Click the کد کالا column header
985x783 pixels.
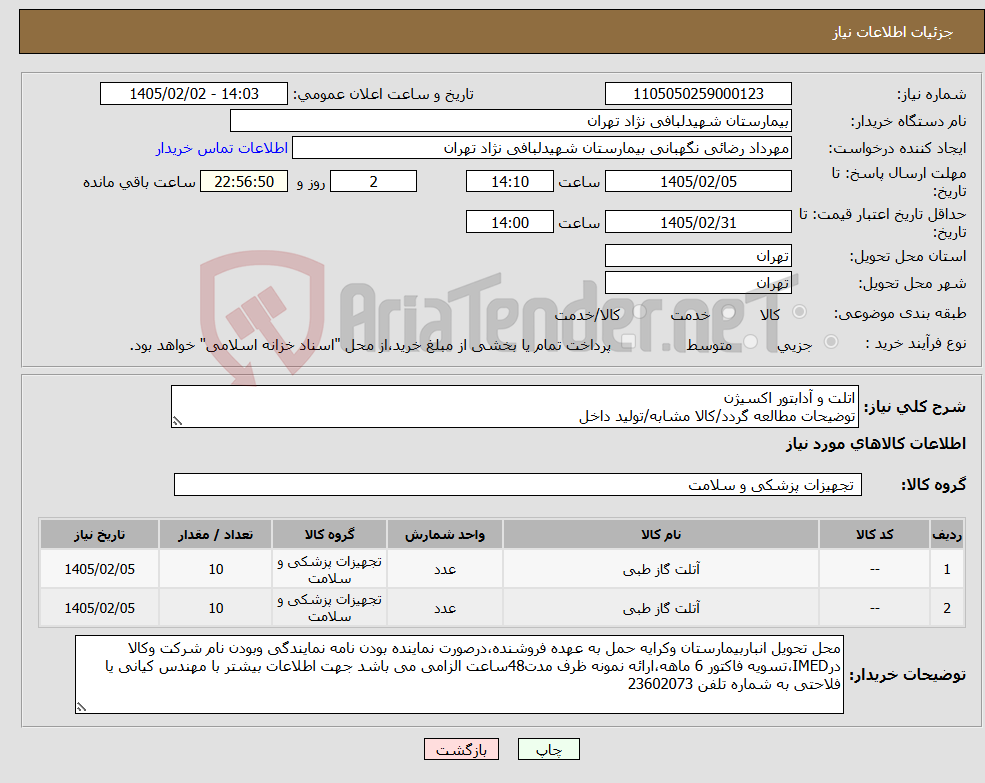coord(874,534)
